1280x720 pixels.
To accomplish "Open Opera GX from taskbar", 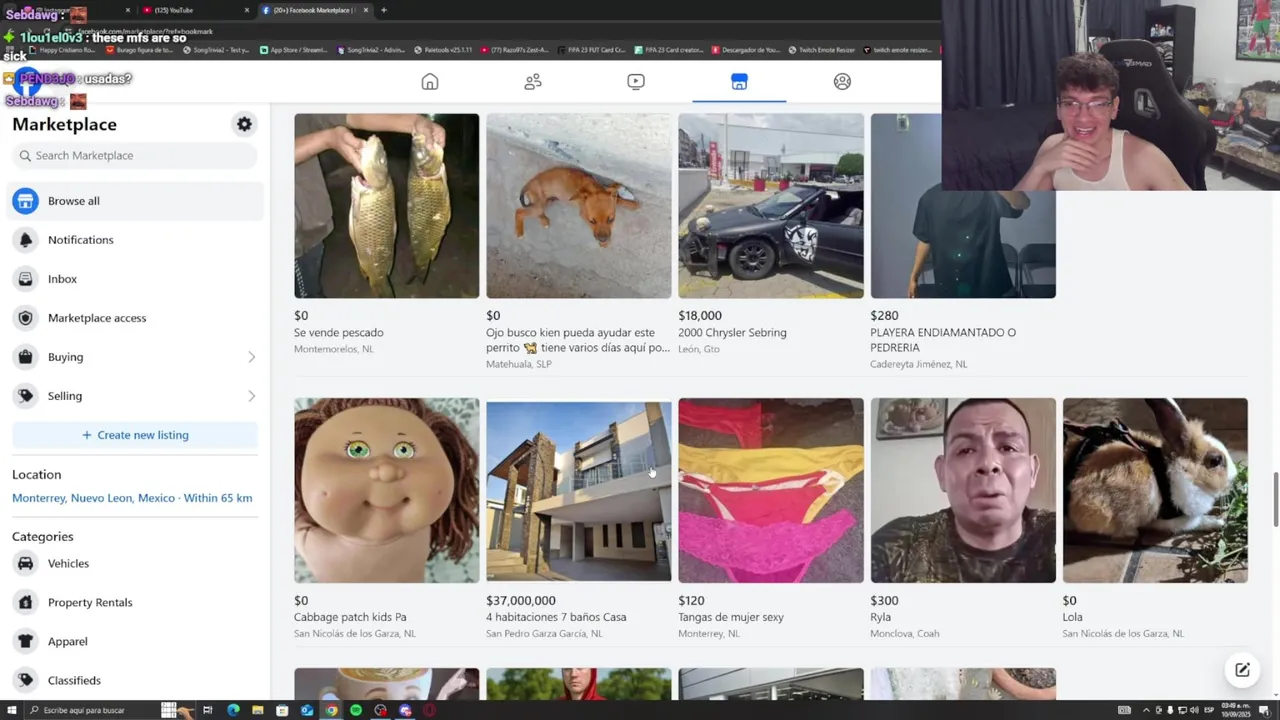I will [x=429, y=710].
